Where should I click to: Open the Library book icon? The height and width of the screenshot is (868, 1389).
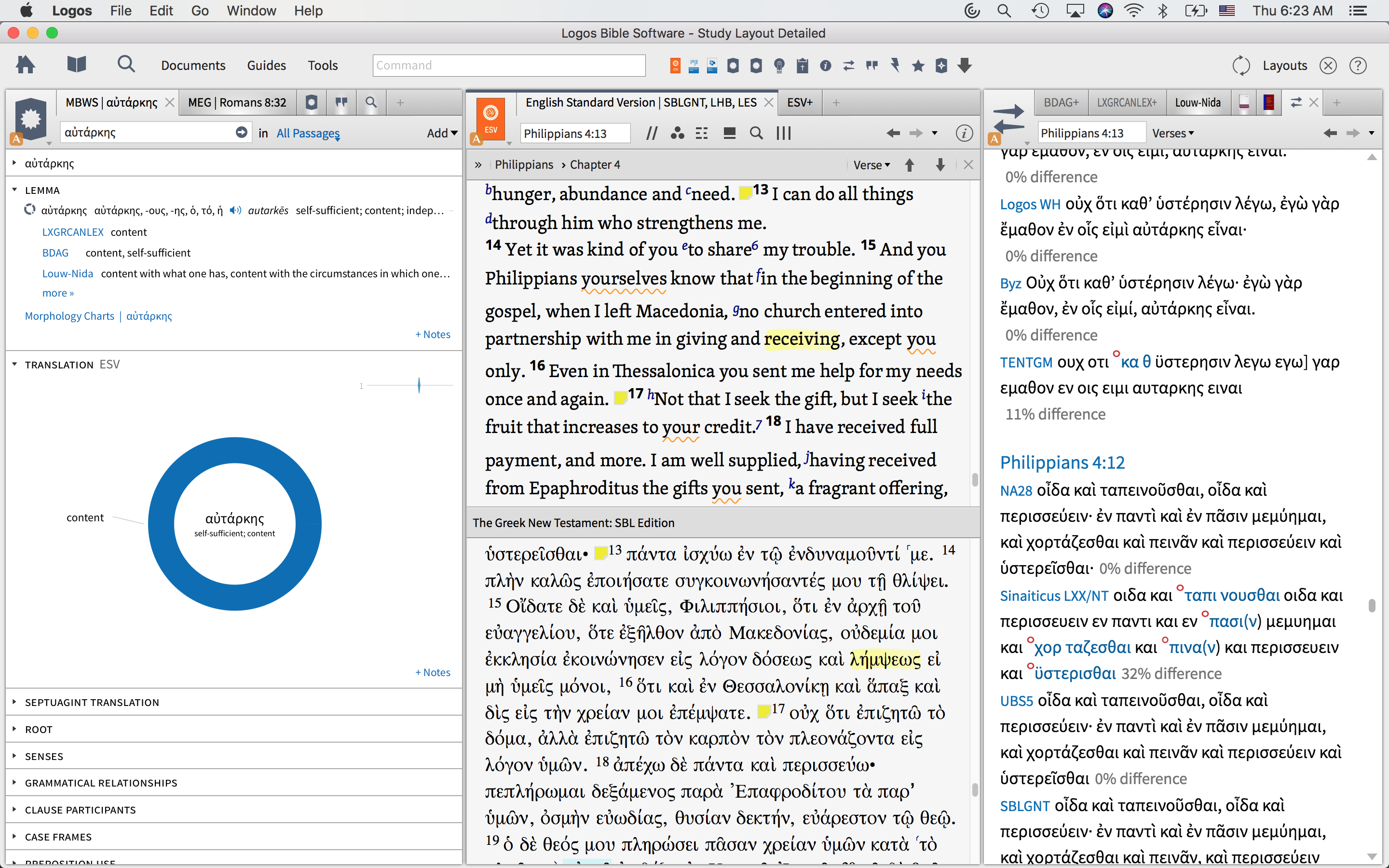[76, 65]
